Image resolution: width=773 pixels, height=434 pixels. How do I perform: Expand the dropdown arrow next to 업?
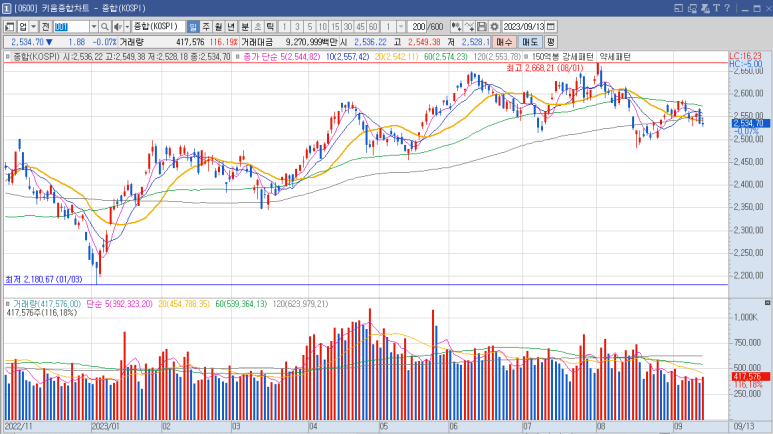pos(34,27)
